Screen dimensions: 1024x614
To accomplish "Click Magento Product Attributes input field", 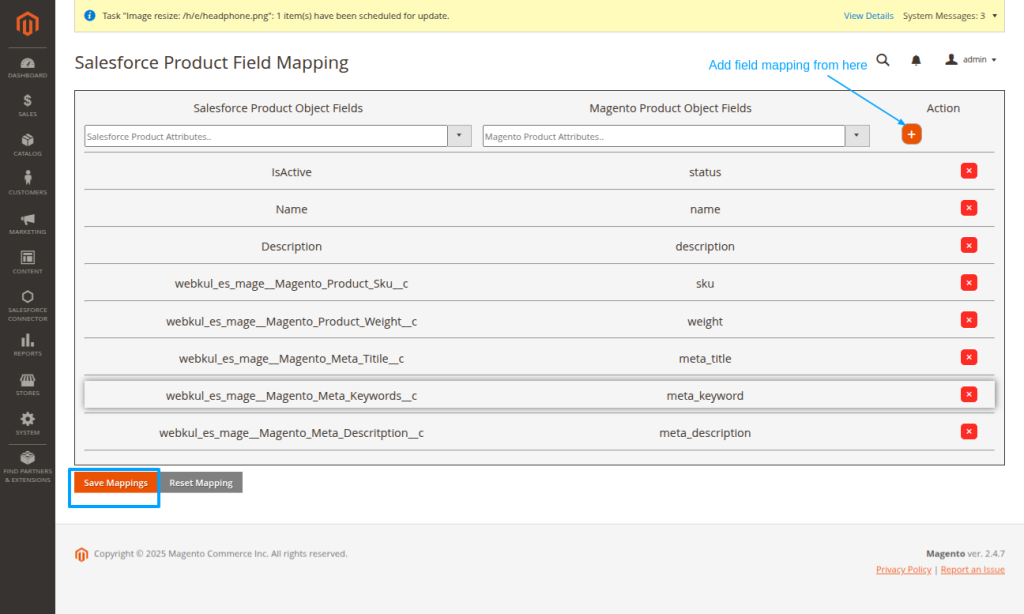I will pyautogui.click(x=664, y=136).
